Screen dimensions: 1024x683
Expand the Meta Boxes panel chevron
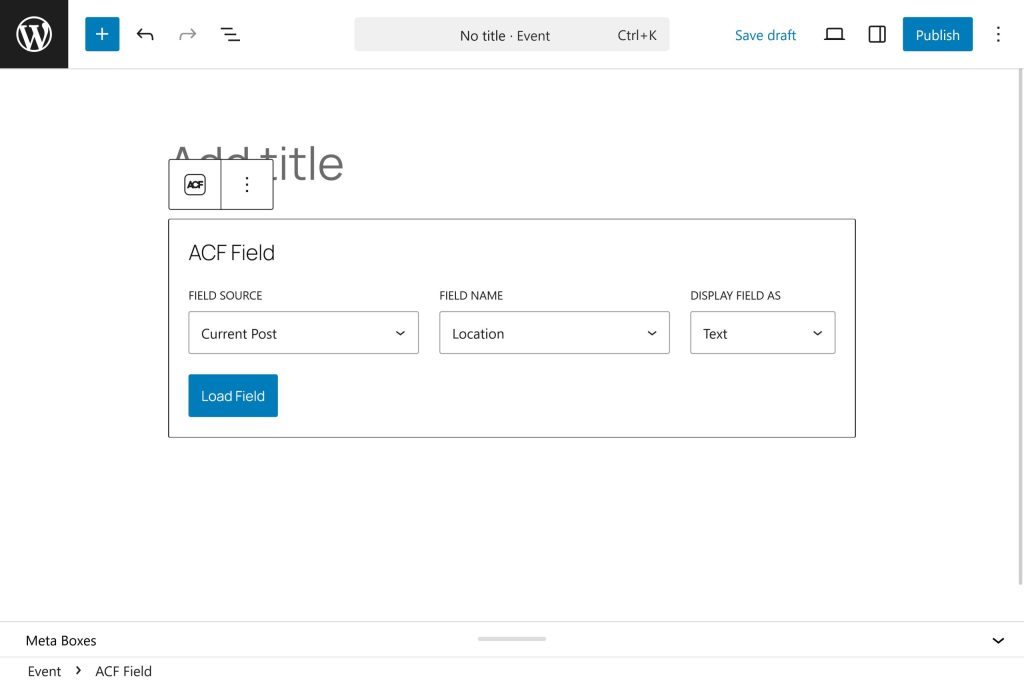[997, 641]
